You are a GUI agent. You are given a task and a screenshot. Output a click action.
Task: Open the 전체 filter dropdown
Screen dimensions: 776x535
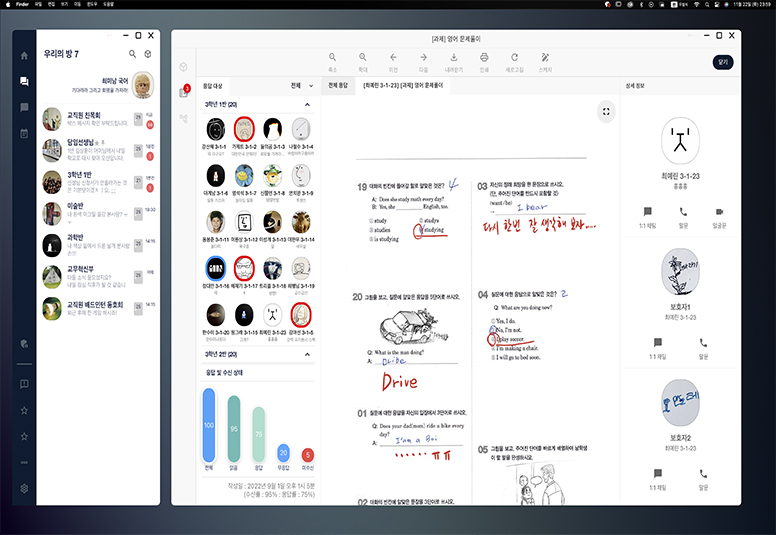pos(301,86)
